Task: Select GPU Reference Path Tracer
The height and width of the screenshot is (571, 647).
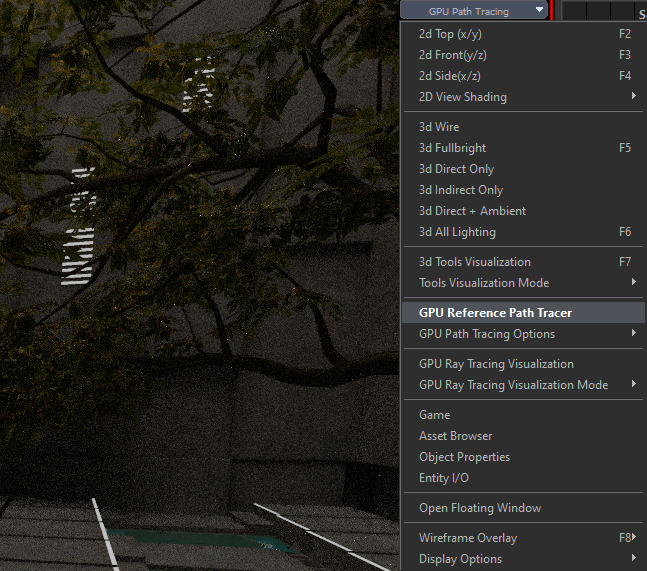Action: pyautogui.click(x=523, y=313)
